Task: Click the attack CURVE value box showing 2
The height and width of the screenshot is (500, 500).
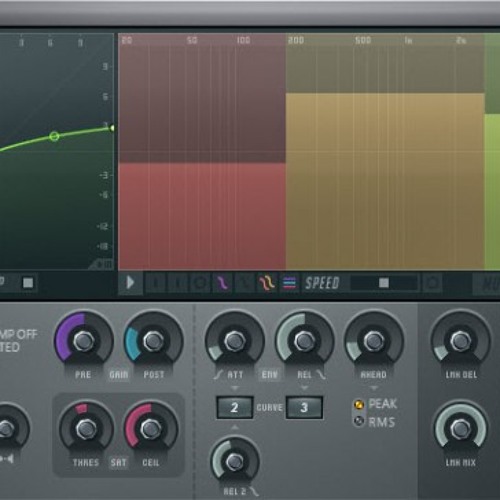Action: click(x=235, y=407)
